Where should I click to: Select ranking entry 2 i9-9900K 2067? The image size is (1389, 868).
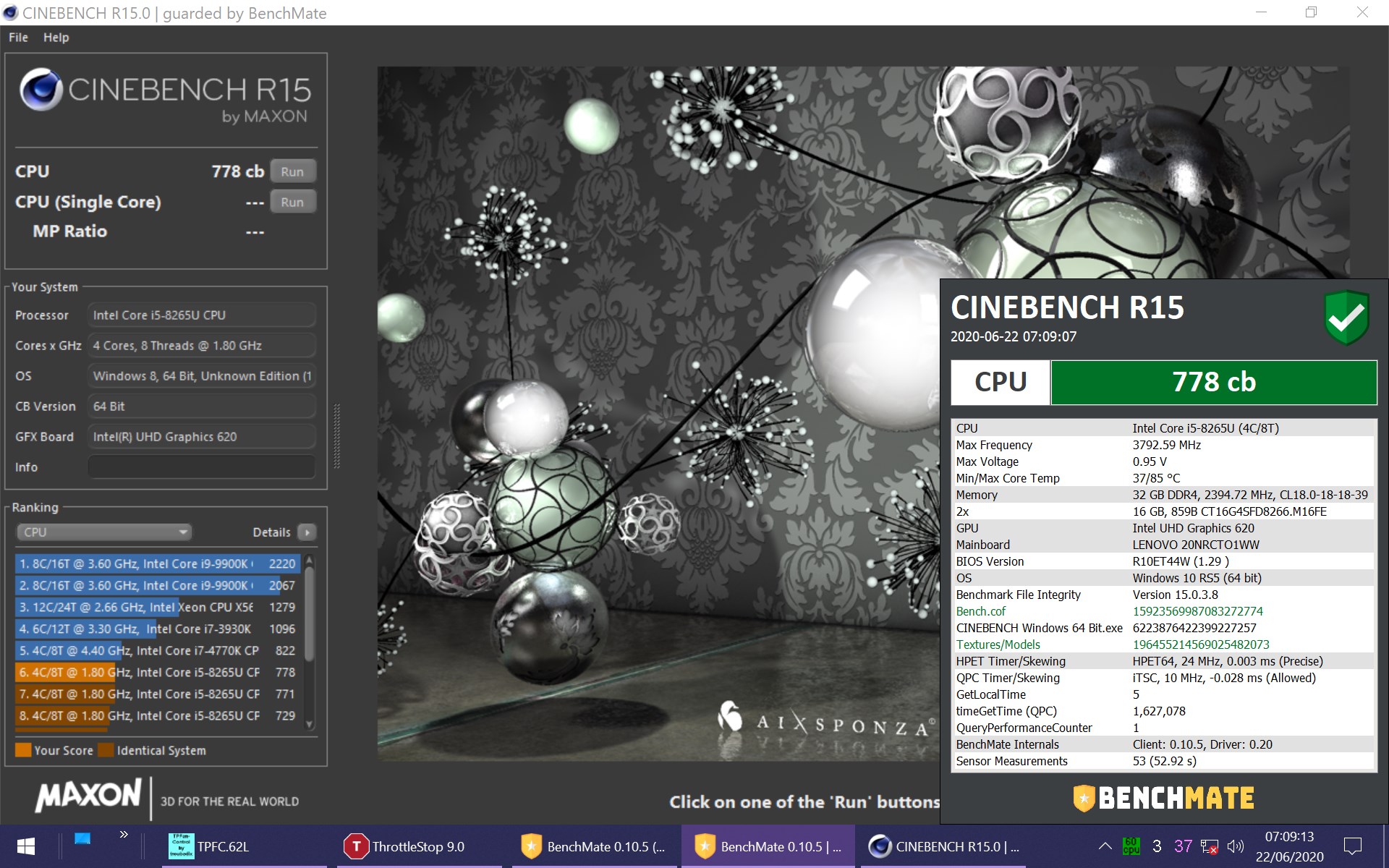tap(157, 585)
